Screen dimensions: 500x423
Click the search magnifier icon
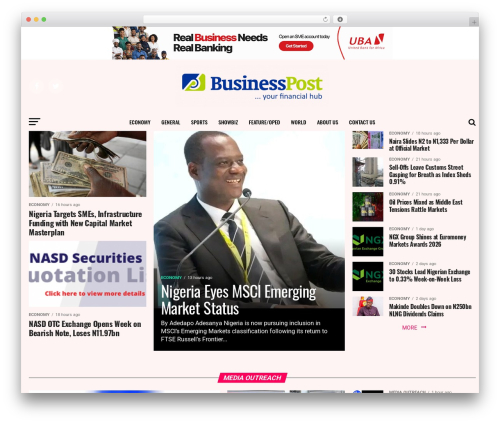tap(472, 122)
